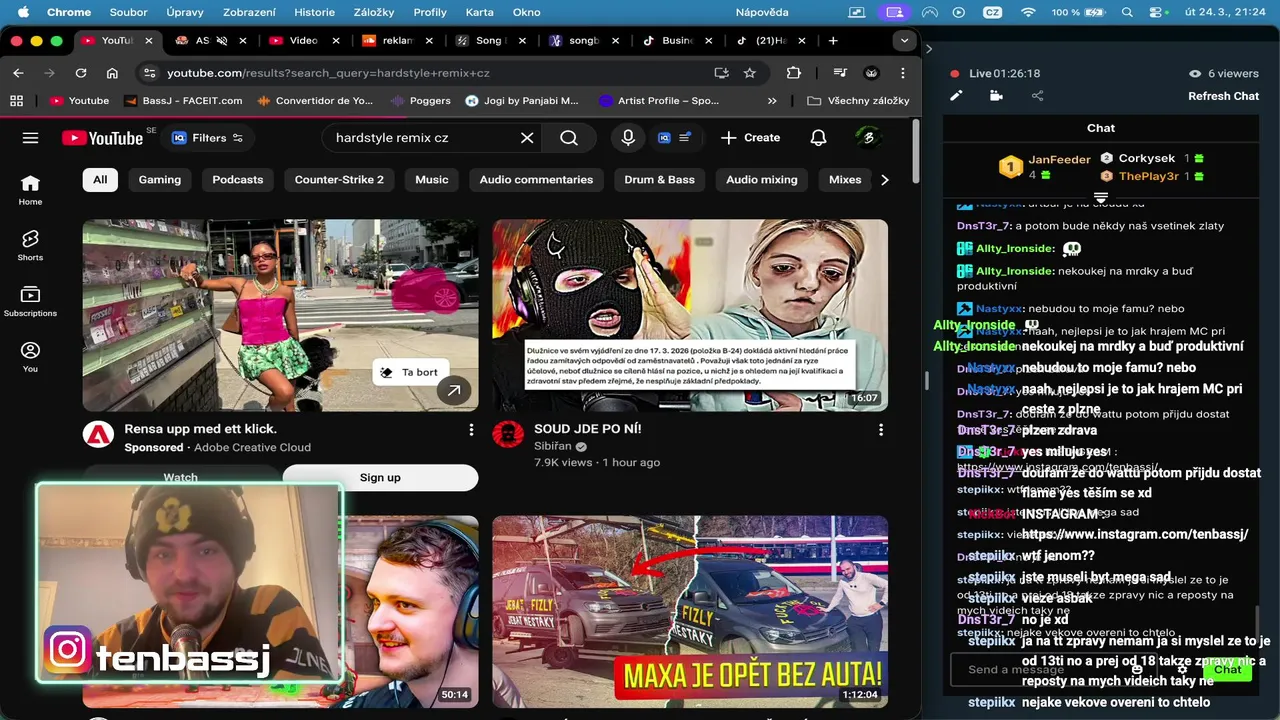The image size is (1280, 720).
Task: Open the YouTube guide hamburger menu
Action: pyautogui.click(x=30, y=138)
